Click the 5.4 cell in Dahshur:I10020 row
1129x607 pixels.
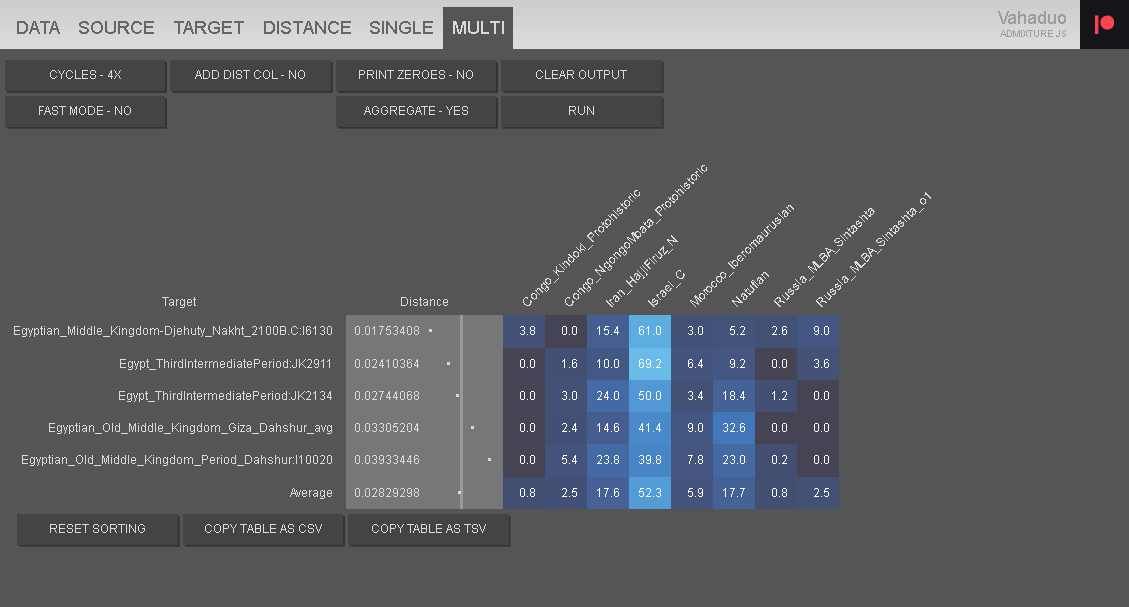[566, 460]
